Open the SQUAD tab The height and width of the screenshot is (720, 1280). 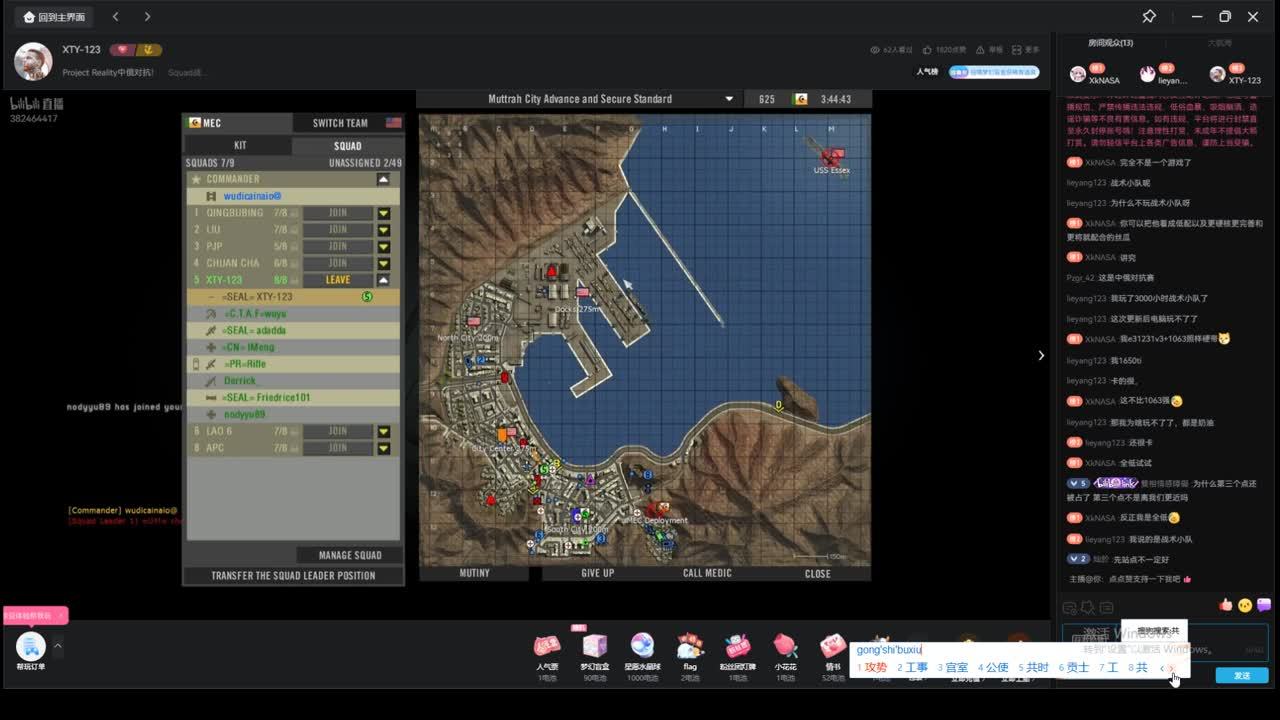(x=347, y=146)
